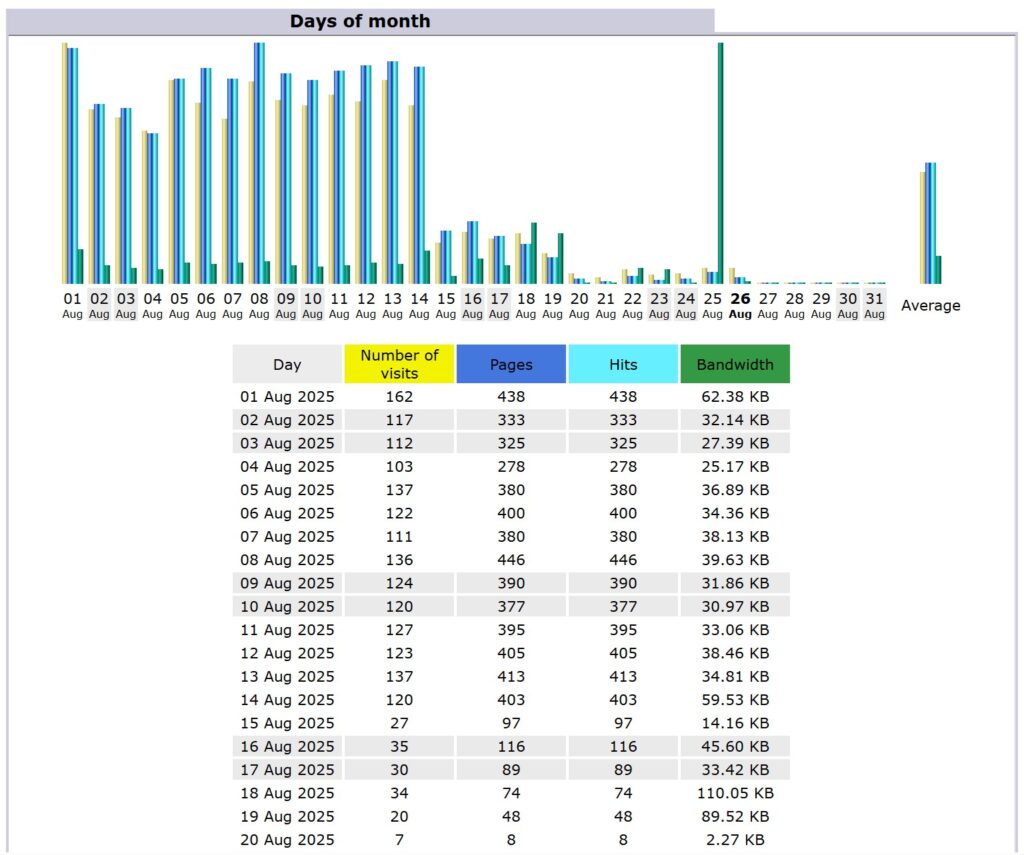1024x855 pixels.
Task: Click the yellow visits bar for 01 Aug
Action: [x=63, y=160]
